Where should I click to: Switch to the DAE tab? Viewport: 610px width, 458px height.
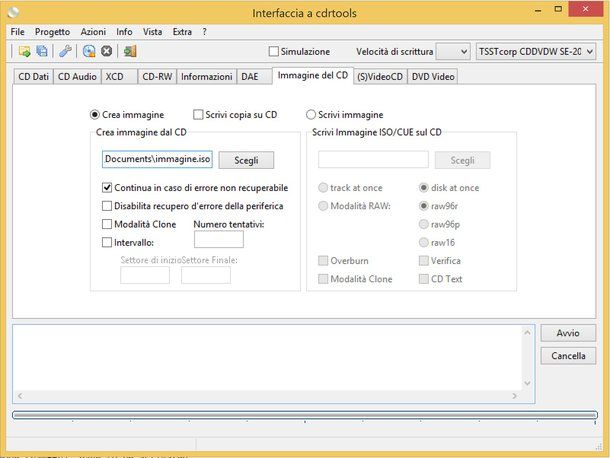254,77
